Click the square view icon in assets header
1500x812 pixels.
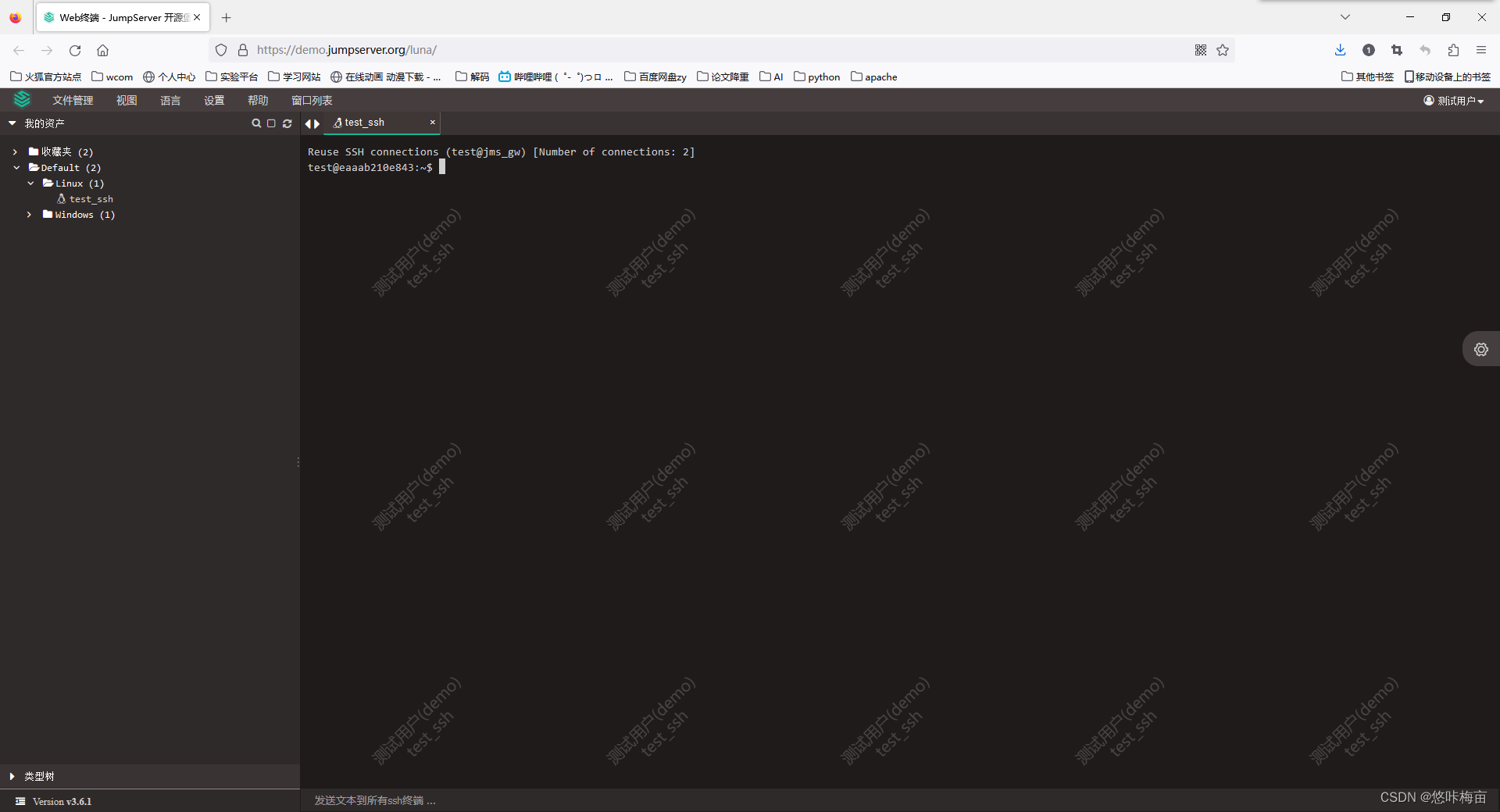pyautogui.click(x=271, y=123)
